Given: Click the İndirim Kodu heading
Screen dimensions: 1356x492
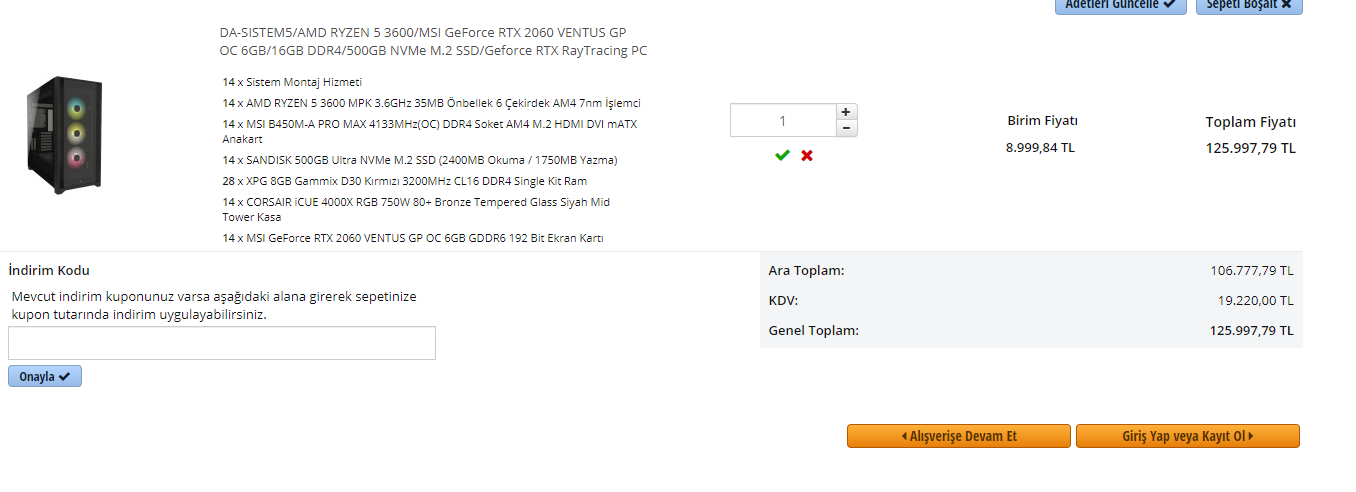Looking at the screenshot, I should click(49, 270).
